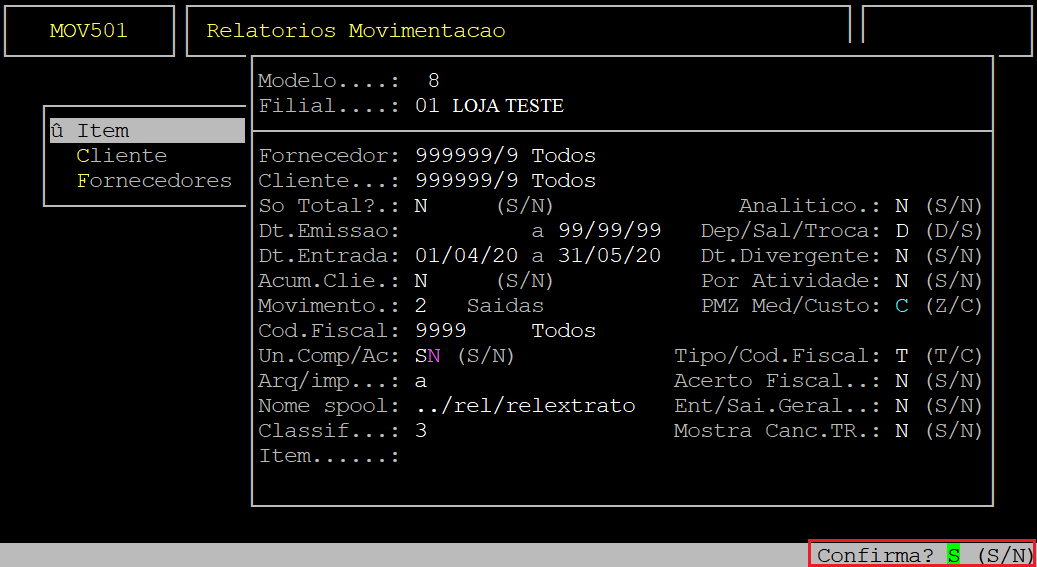This screenshot has height=567, width=1037.
Task: Select the Fornecedores menu entry
Action: [154, 181]
